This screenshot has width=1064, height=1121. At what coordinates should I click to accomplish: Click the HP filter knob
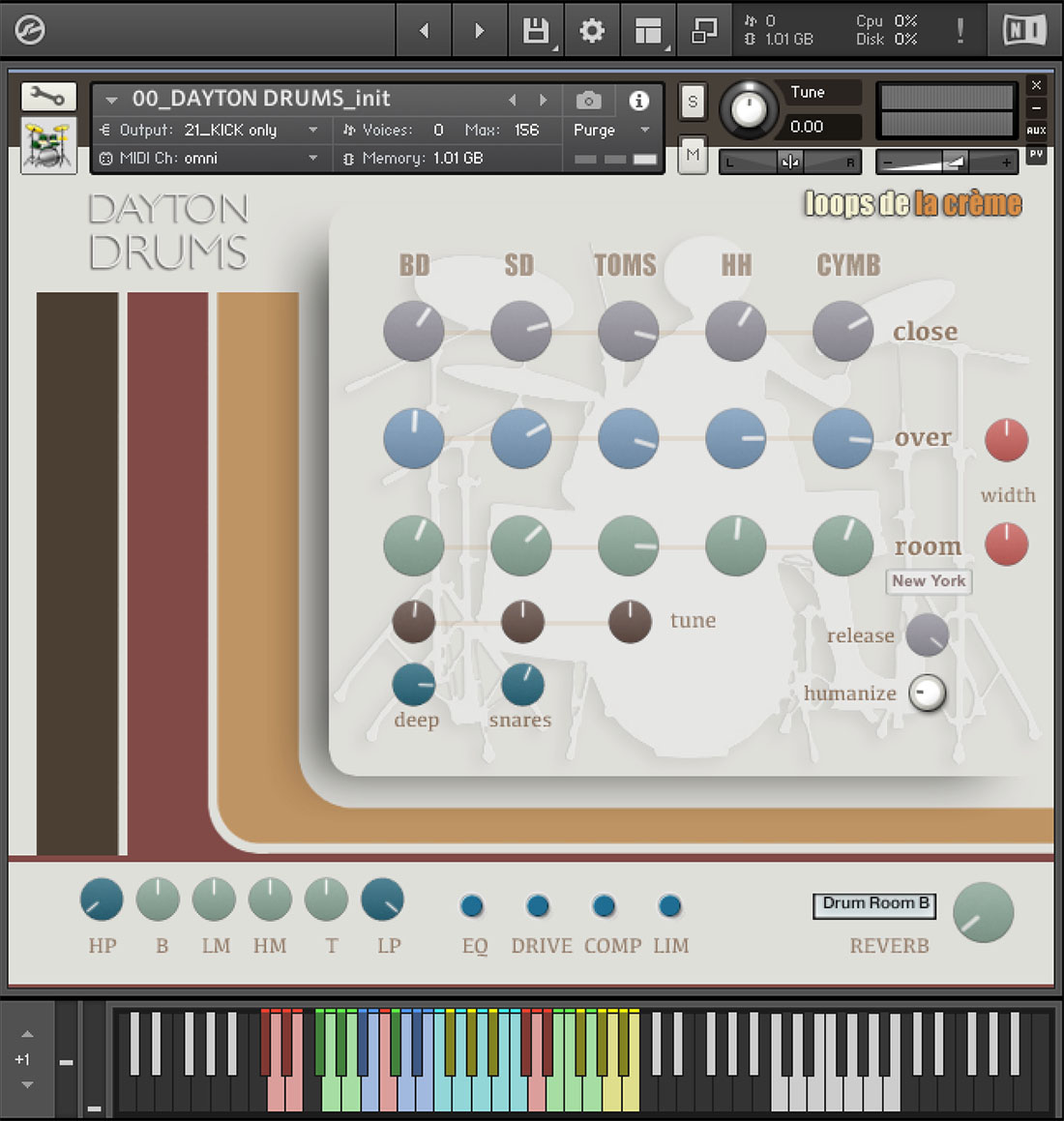[x=102, y=900]
